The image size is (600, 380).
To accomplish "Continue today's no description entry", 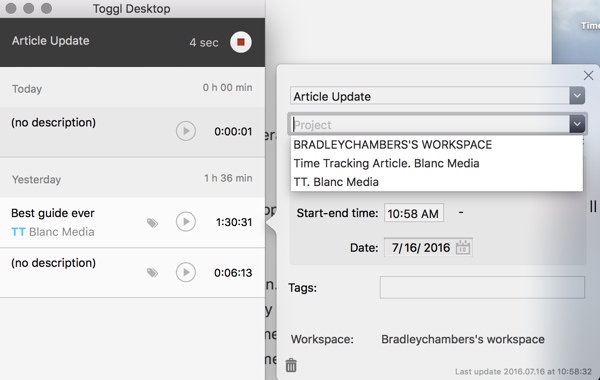I will pyautogui.click(x=186, y=131).
